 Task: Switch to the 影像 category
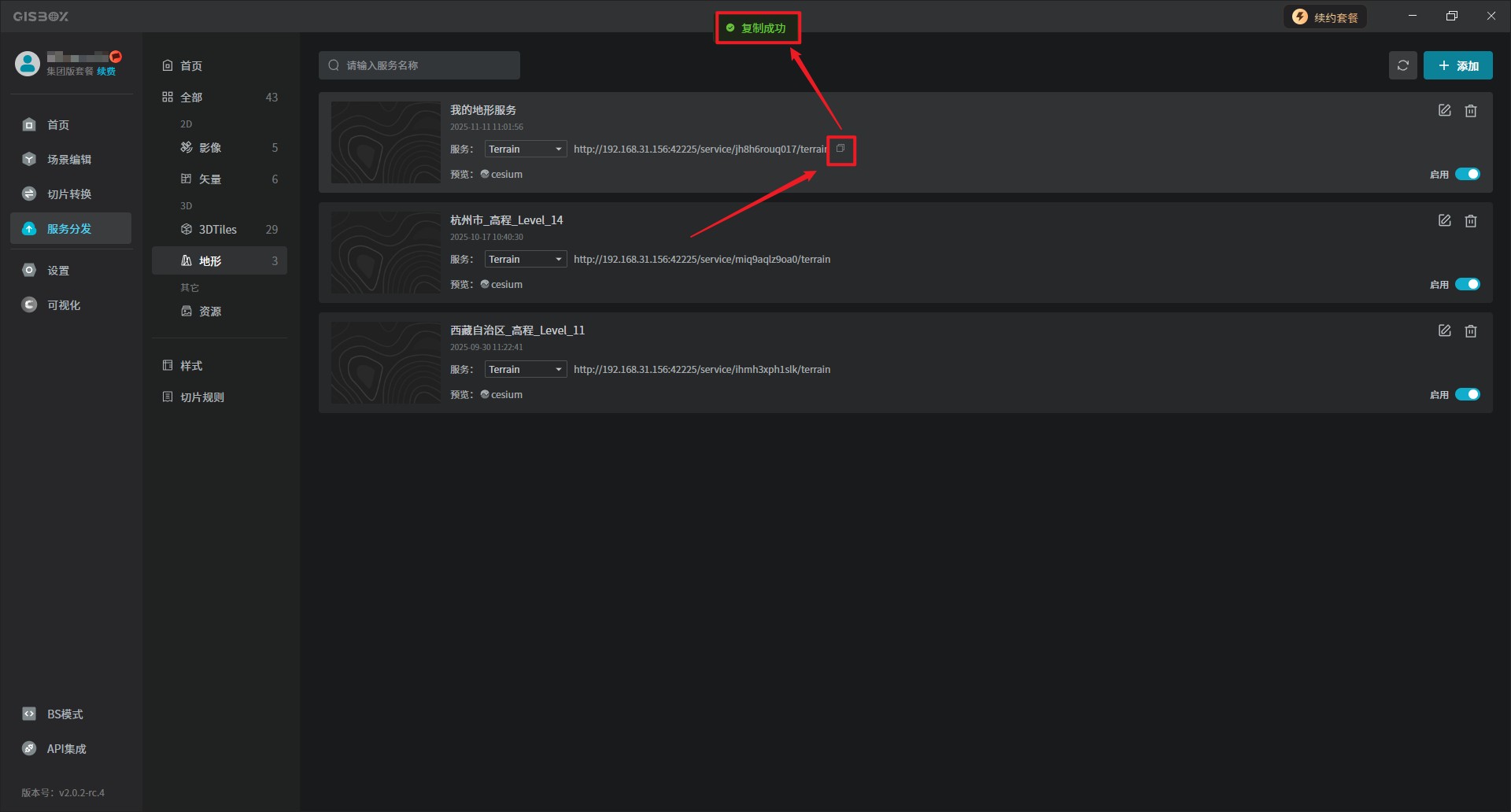[210, 148]
